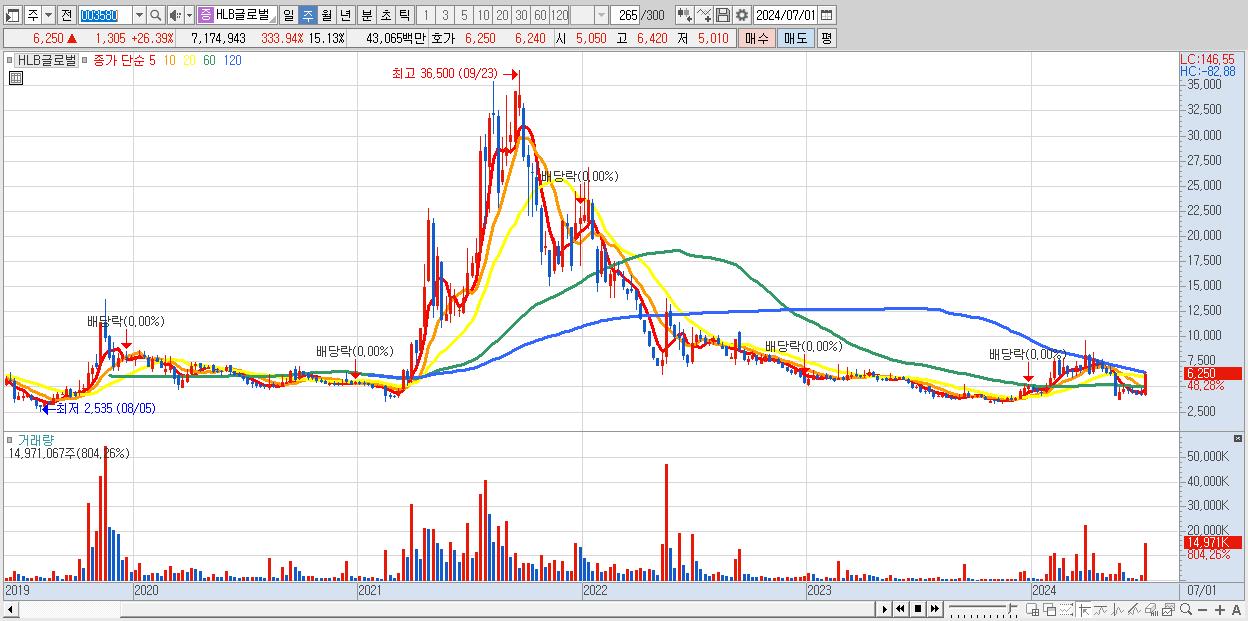The image size is (1248, 621).
Task: Toggle the crosshair cursor tool
Action: click(1083, 610)
